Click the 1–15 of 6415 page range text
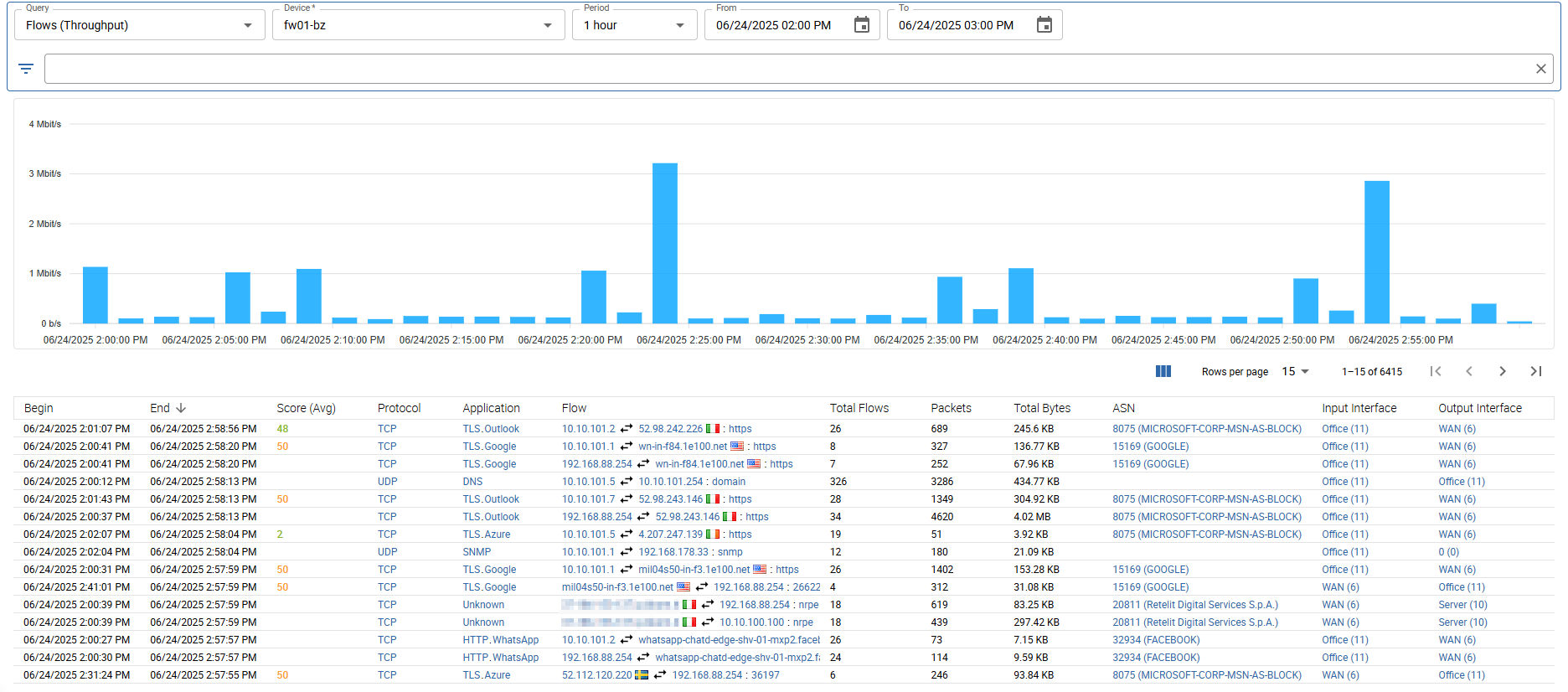The image size is (1568, 692). point(1371,372)
